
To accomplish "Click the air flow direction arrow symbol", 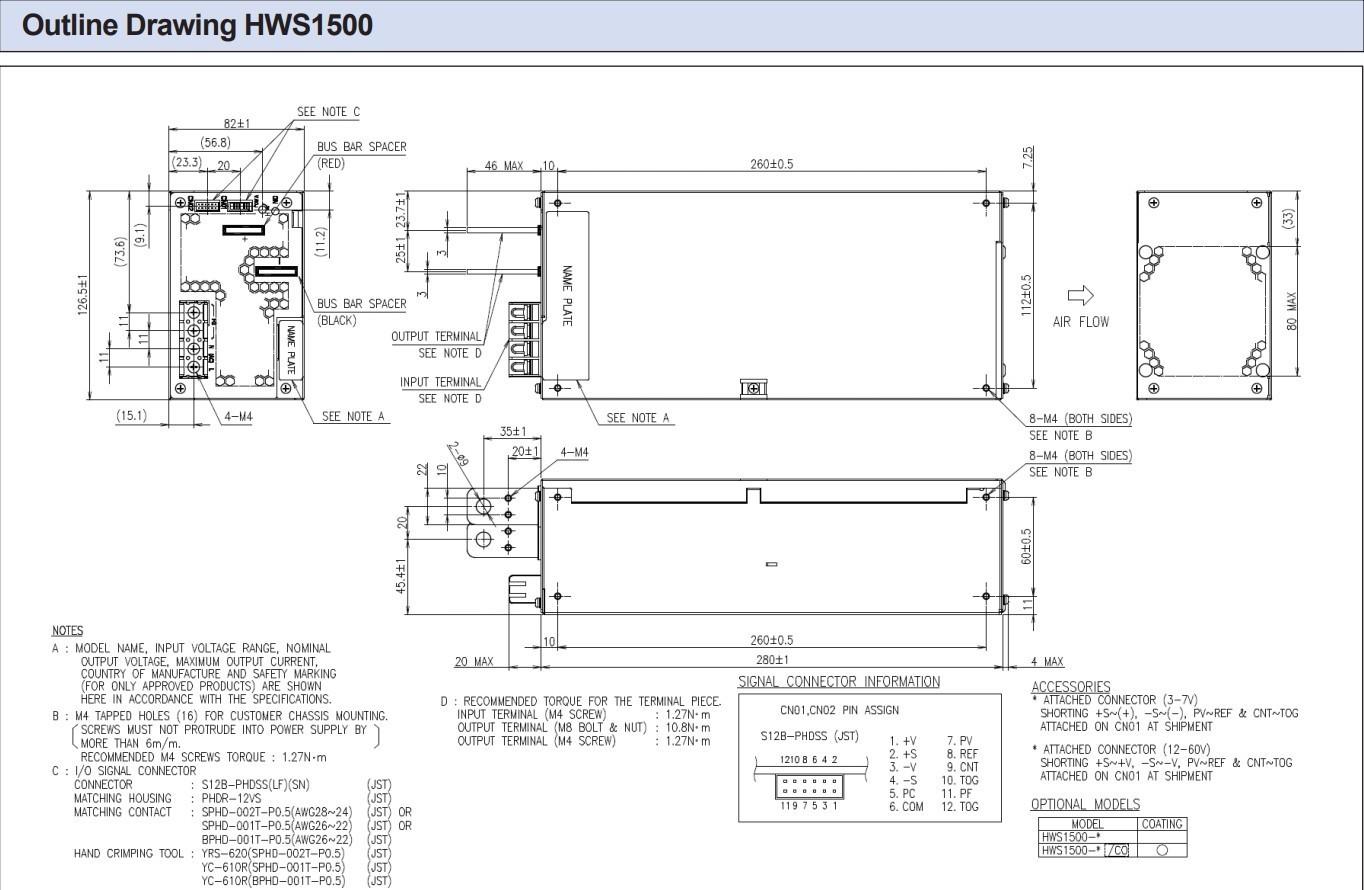I will [x=1080, y=296].
